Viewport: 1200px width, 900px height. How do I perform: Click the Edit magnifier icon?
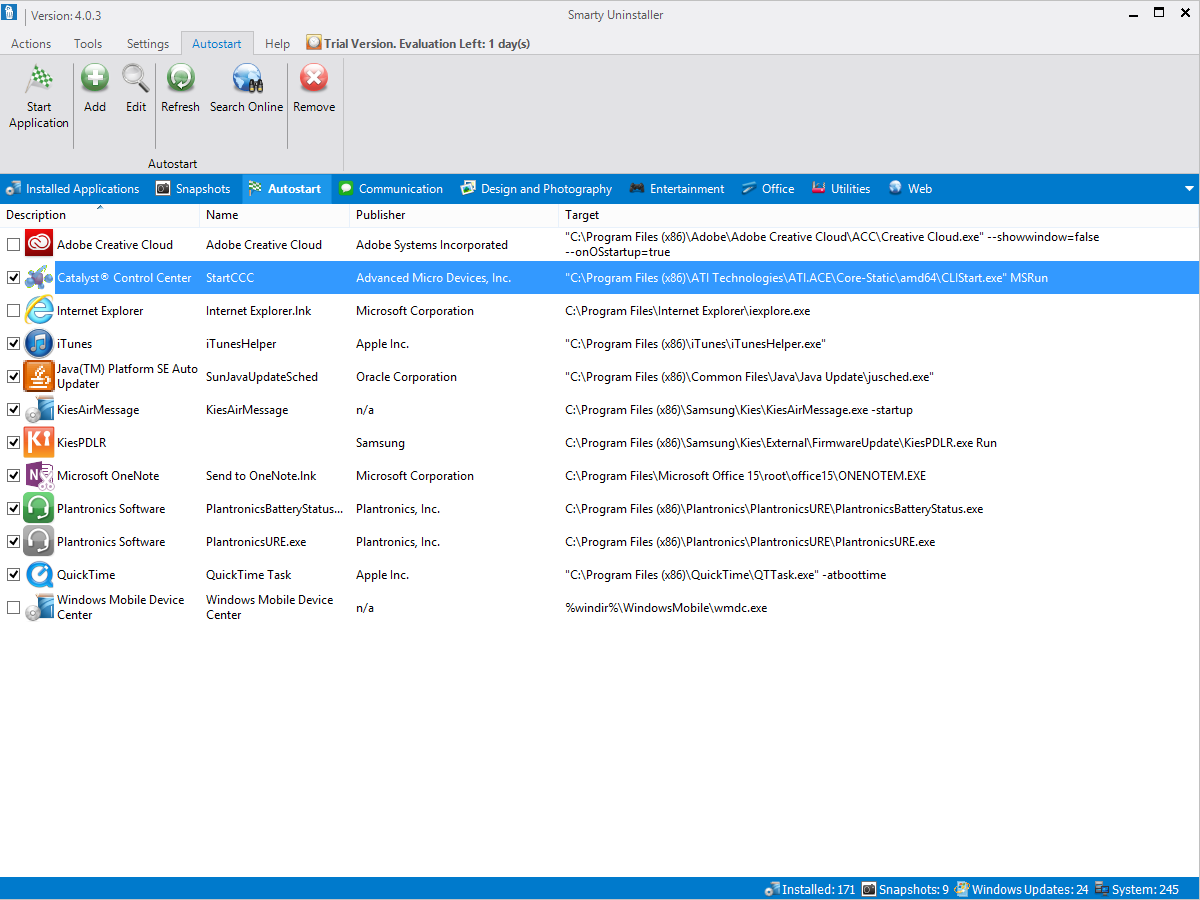click(136, 78)
